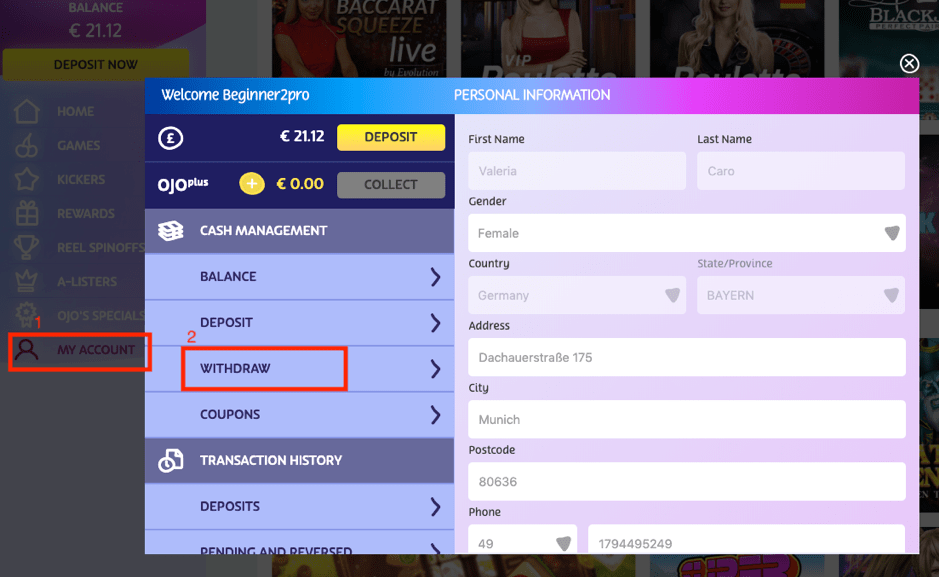The image size is (939, 577).
Task: Click the My Account person icon
Action: point(27,350)
